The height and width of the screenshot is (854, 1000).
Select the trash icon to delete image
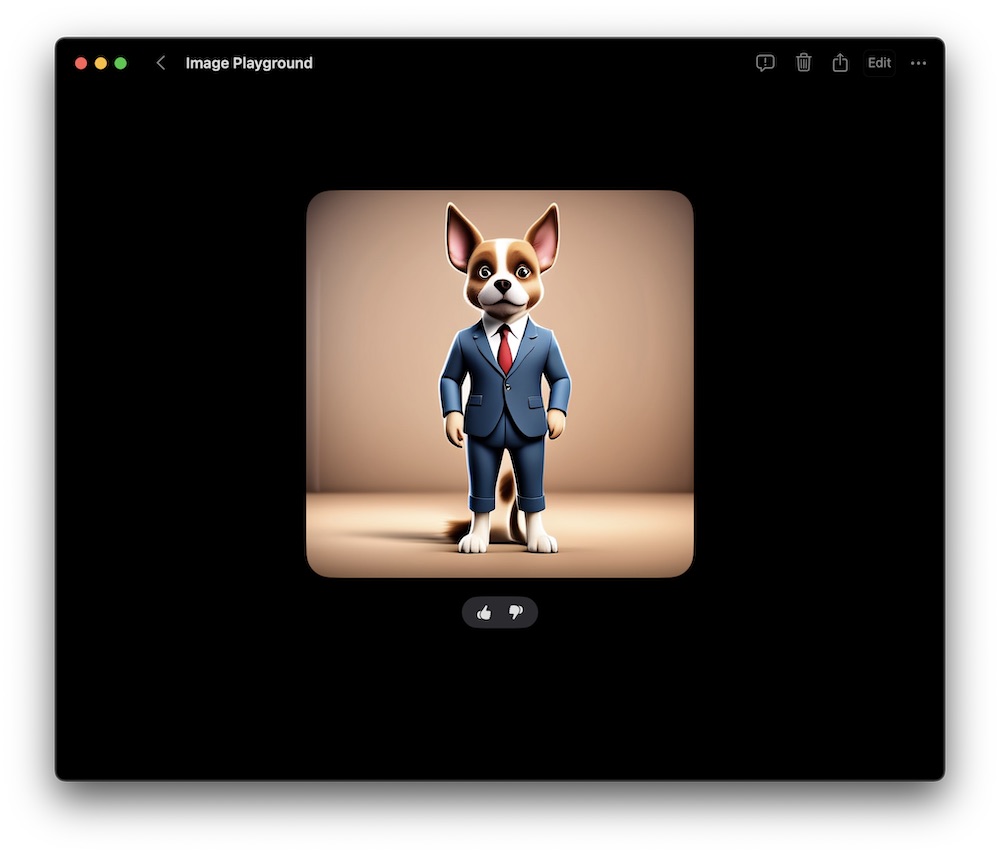803,62
